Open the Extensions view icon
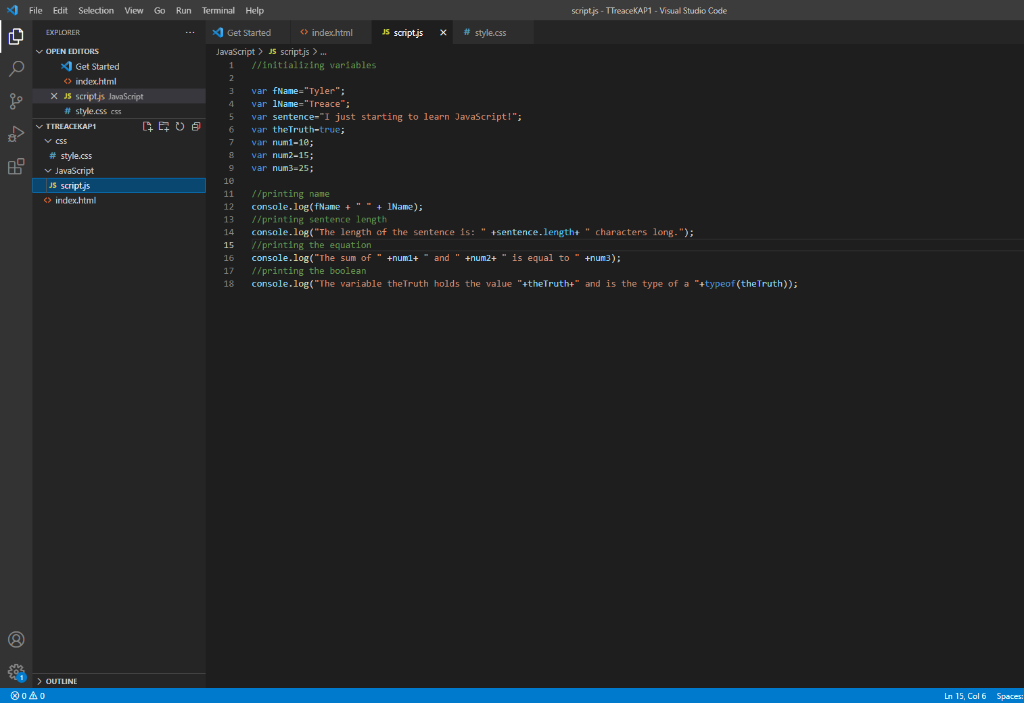 (16, 167)
